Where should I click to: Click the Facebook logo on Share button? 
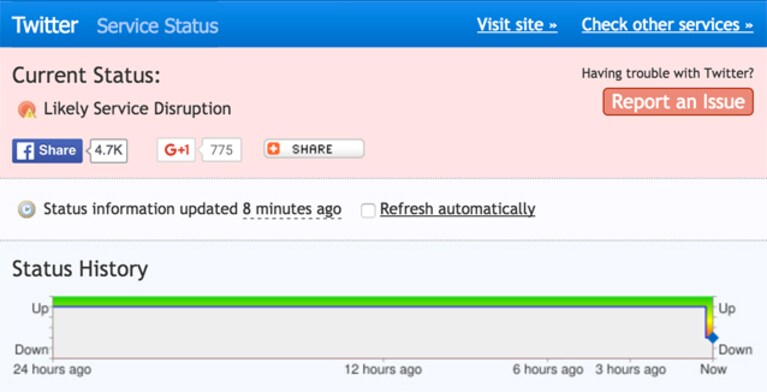click(x=25, y=151)
